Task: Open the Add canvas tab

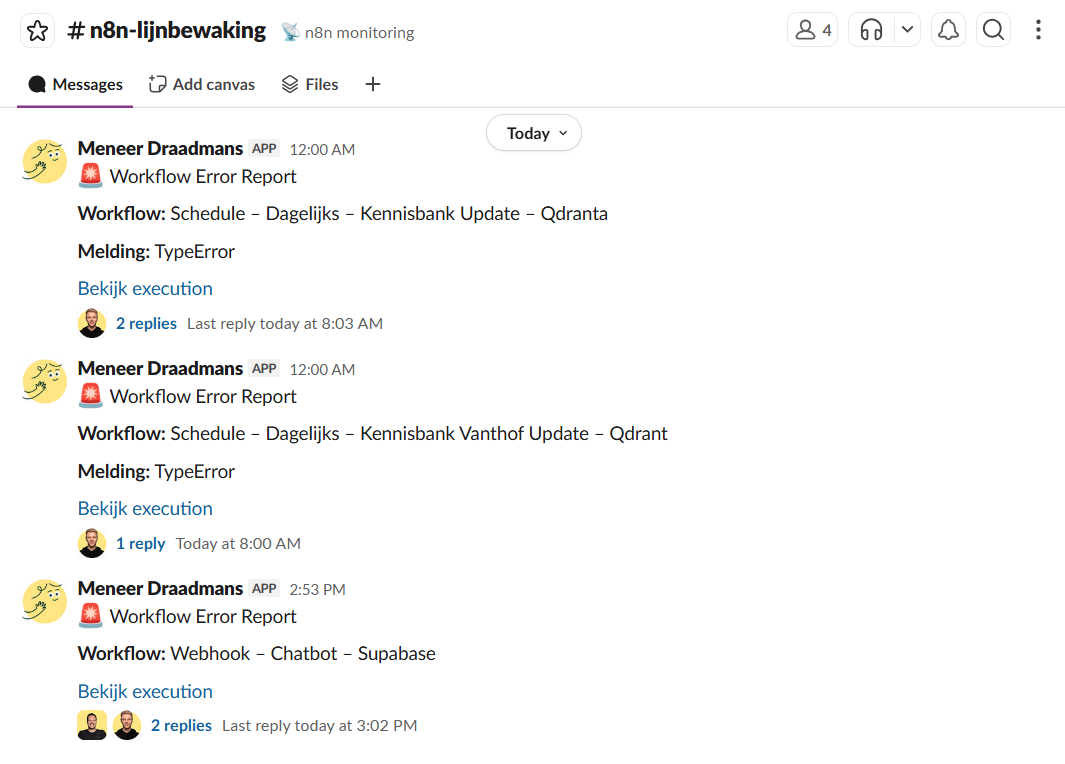Action: click(x=201, y=84)
